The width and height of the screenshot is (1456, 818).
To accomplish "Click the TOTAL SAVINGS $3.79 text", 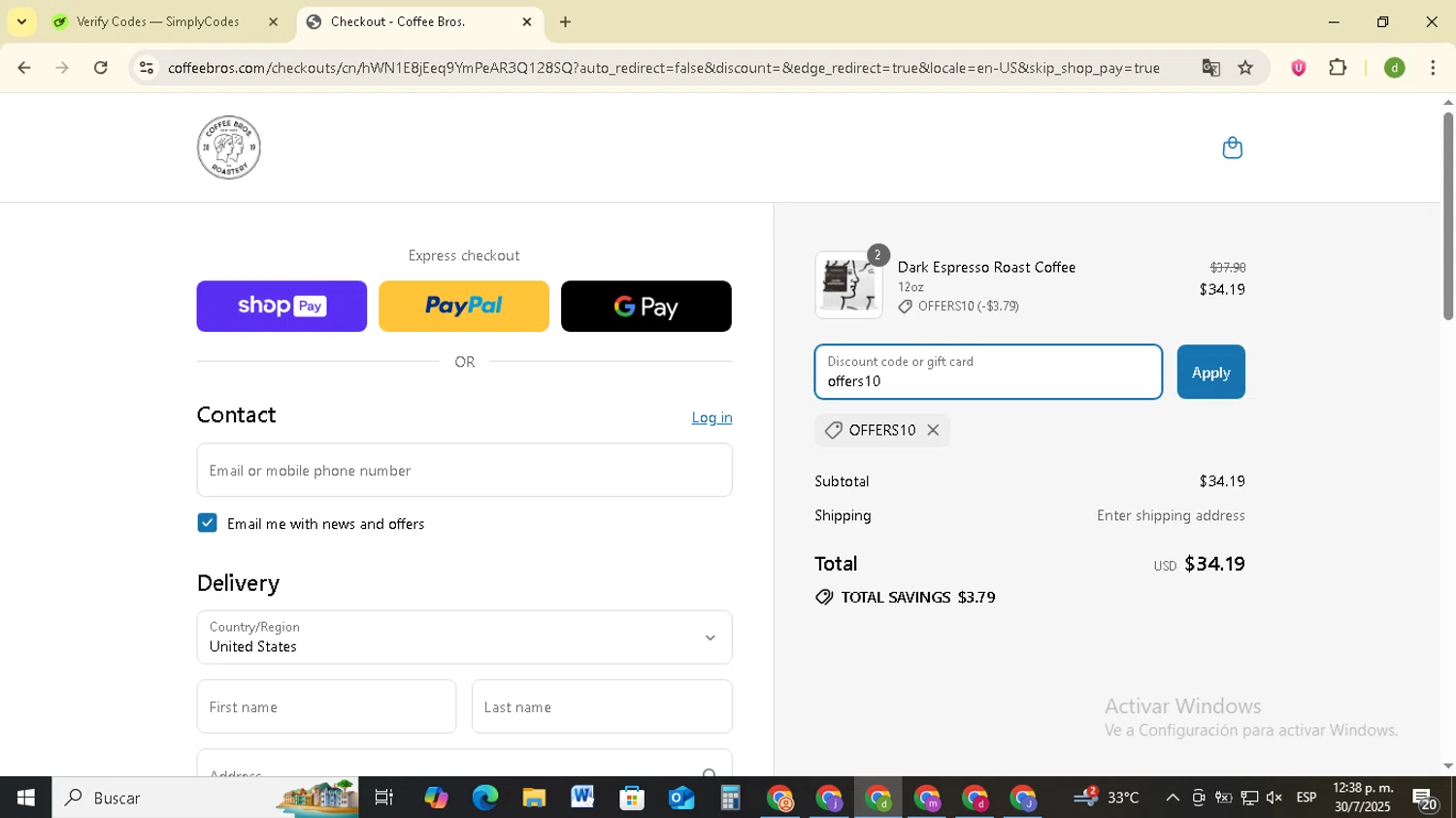I will [918, 597].
